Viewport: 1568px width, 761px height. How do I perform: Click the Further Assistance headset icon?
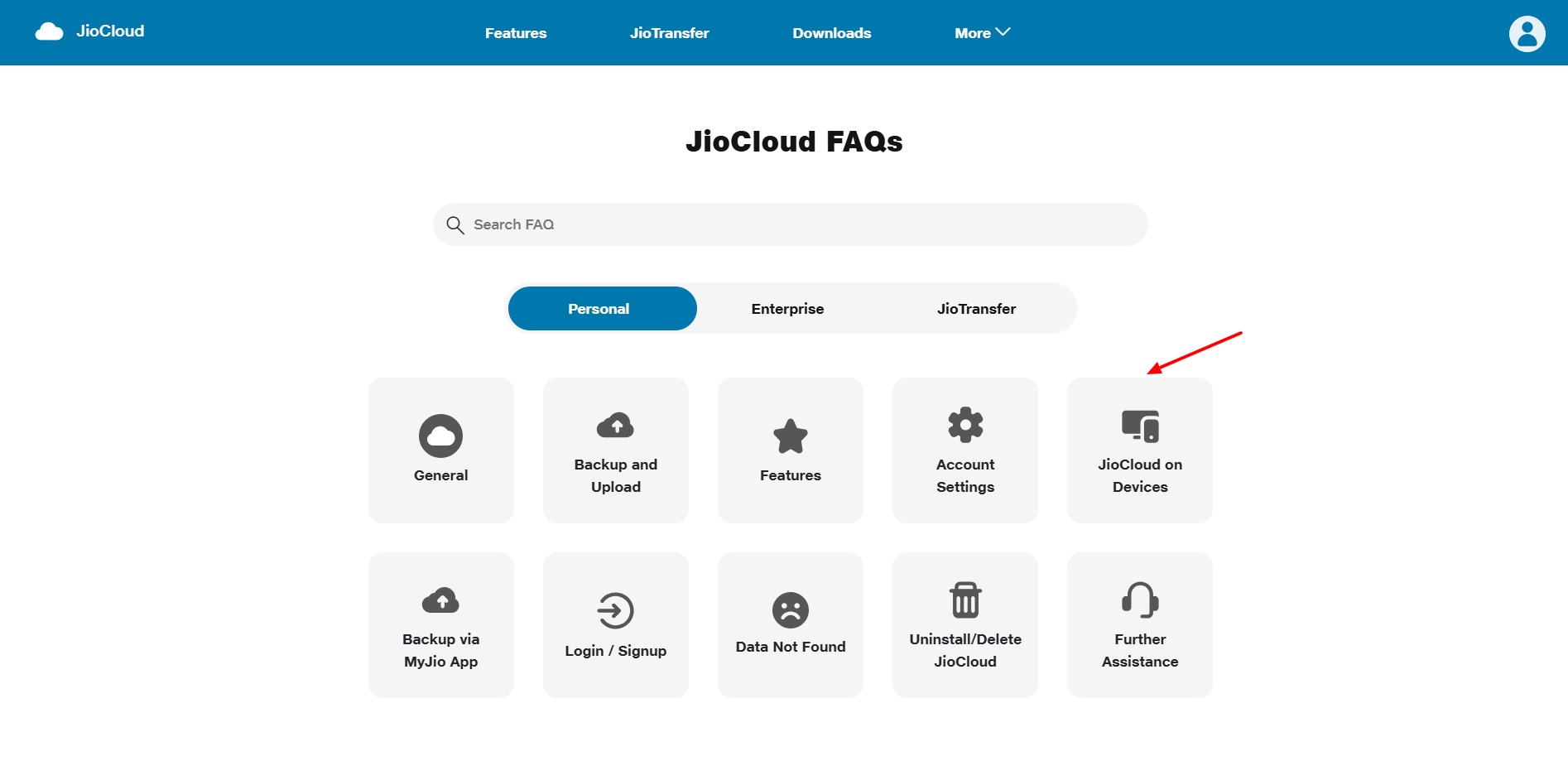[1140, 600]
